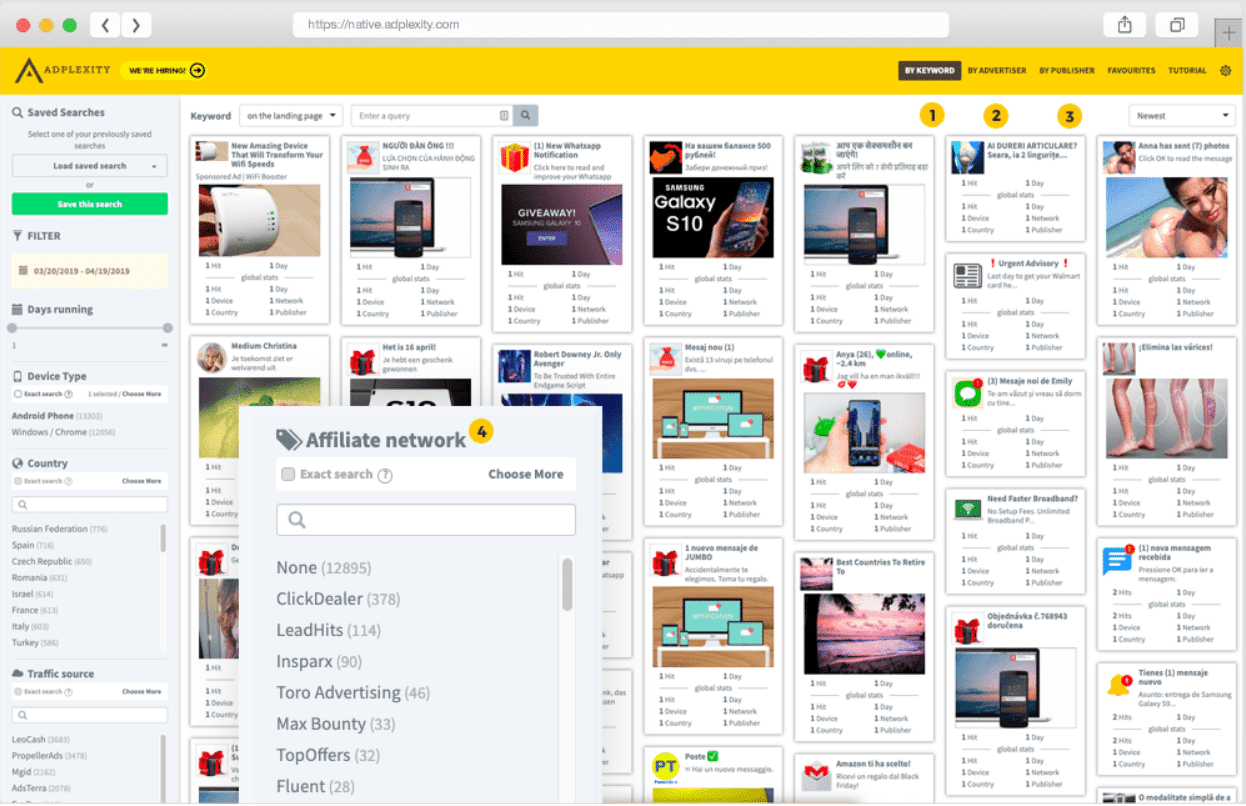Click the Affiliate network list scrollbar

[567, 584]
